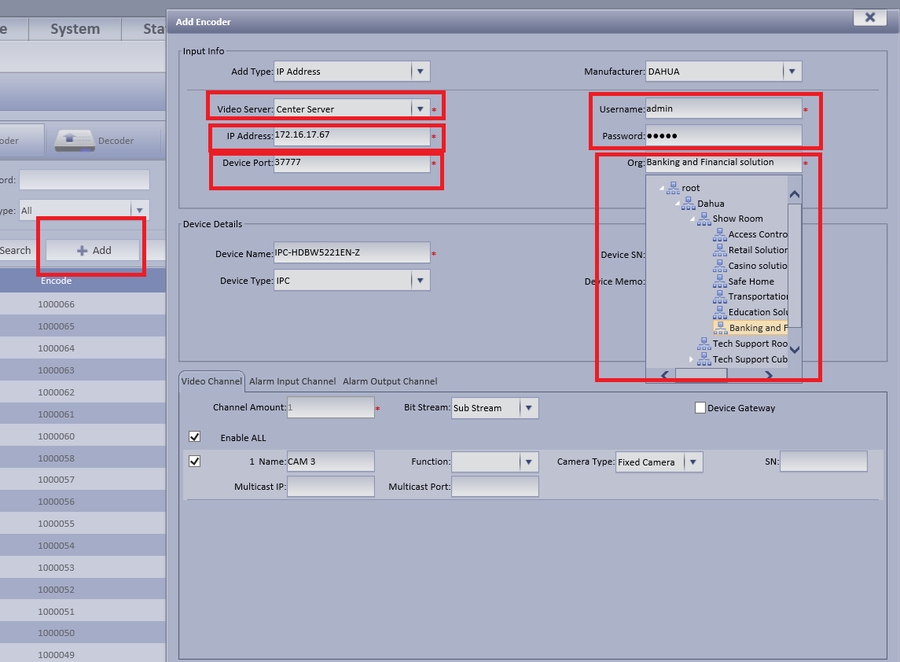Click the Tech Support Room node icon

pyautogui.click(x=704, y=343)
